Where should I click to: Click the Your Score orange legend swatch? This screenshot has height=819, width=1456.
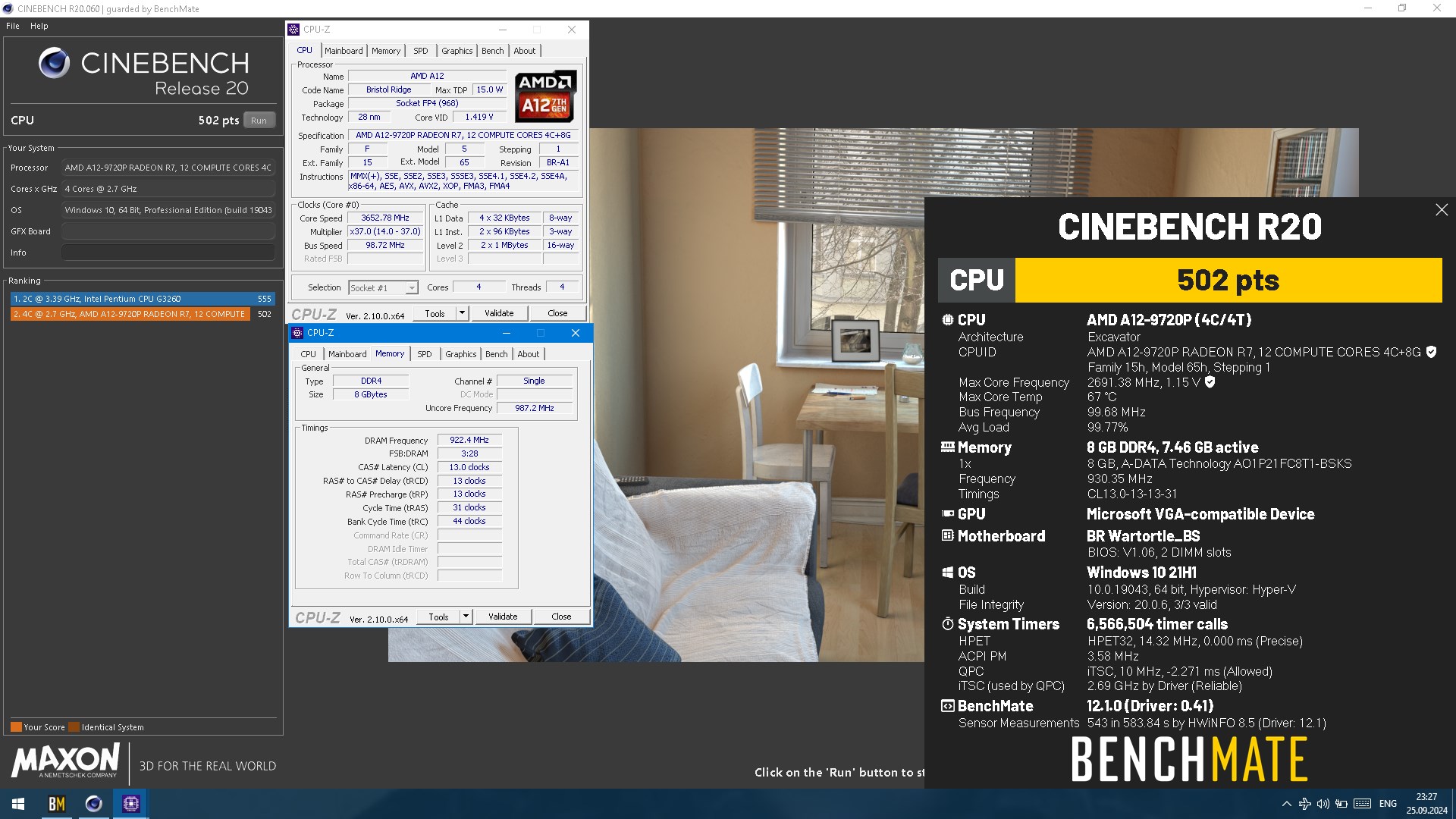[16, 727]
